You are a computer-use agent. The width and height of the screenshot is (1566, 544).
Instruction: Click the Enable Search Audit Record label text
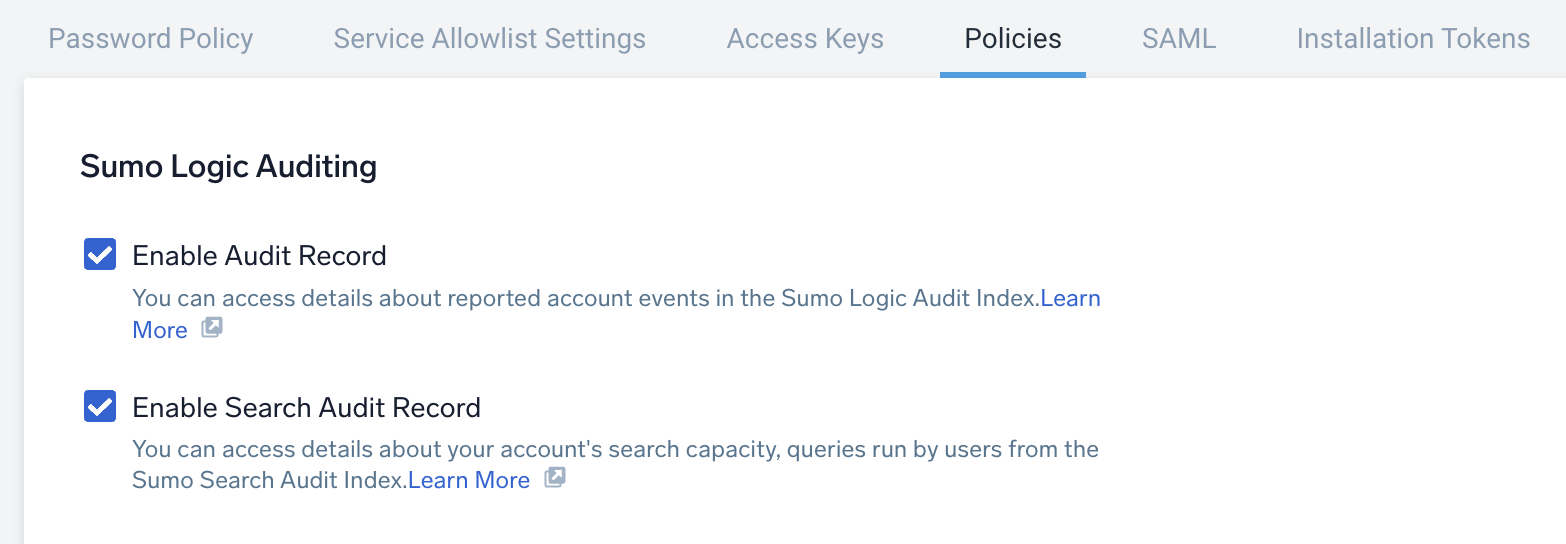pyautogui.click(x=306, y=408)
